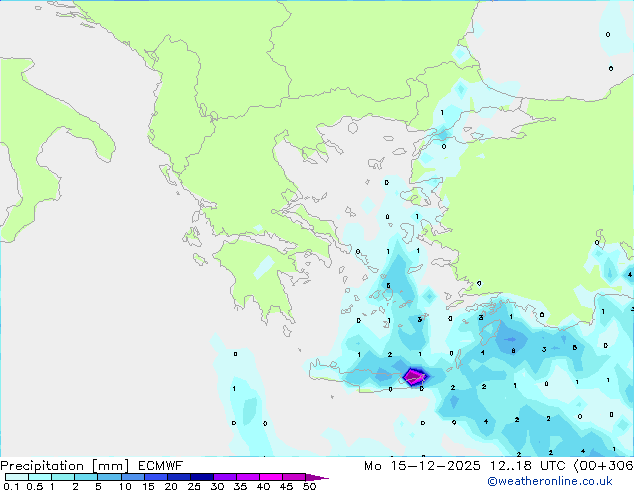Click the legend label 30

tap(217, 486)
